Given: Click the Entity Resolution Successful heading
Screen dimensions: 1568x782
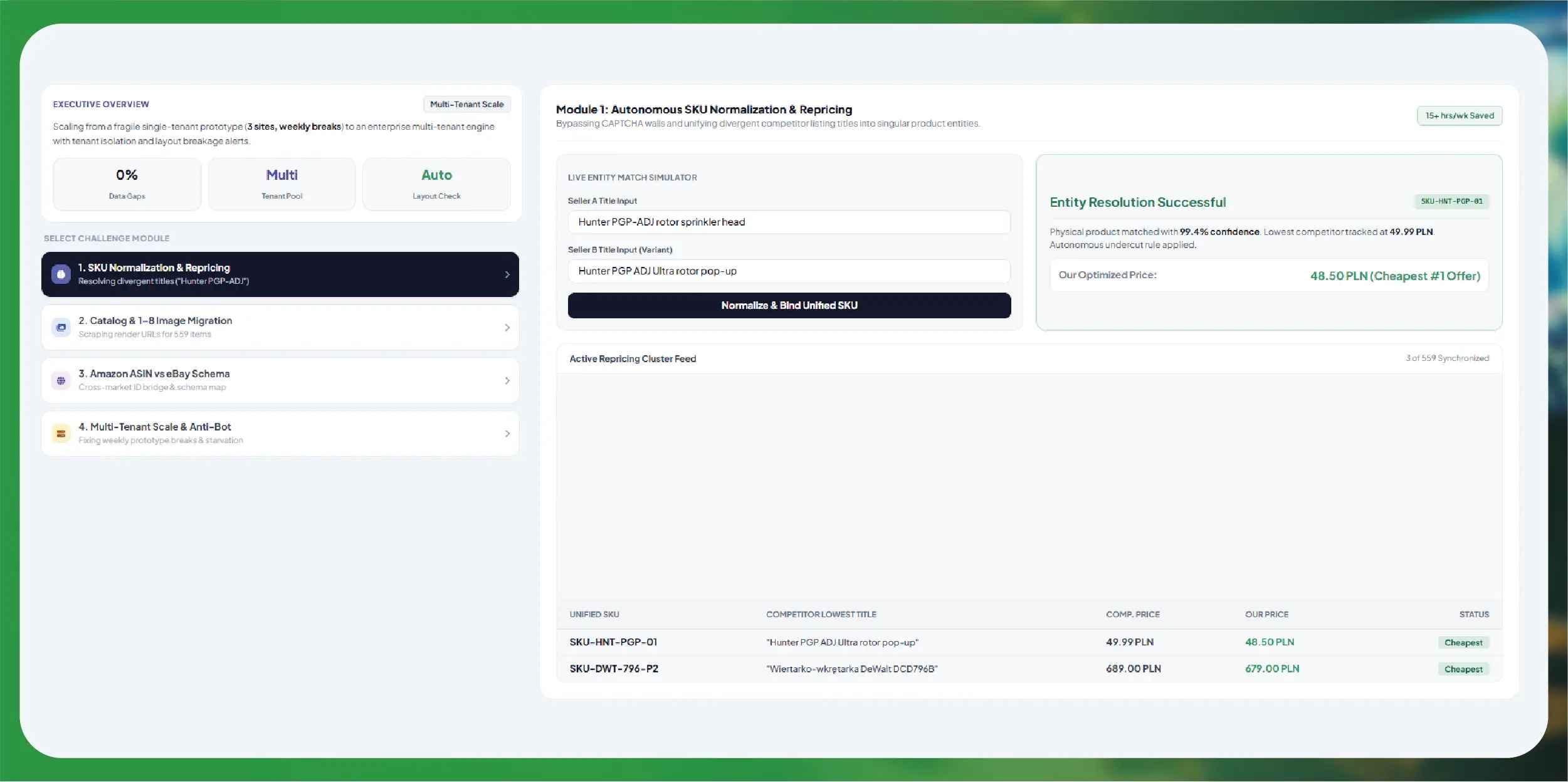Looking at the screenshot, I should pos(1138,202).
